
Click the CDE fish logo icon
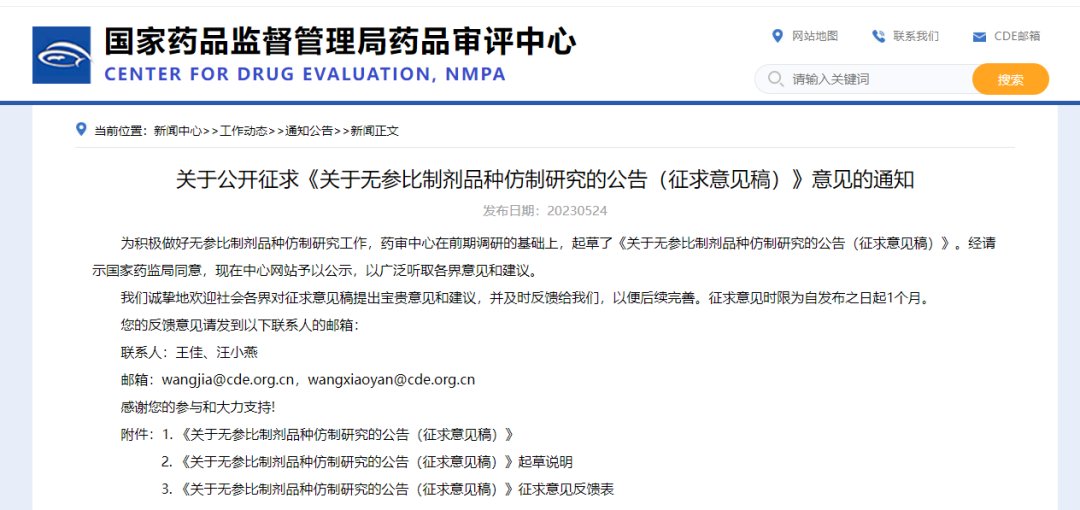61,55
